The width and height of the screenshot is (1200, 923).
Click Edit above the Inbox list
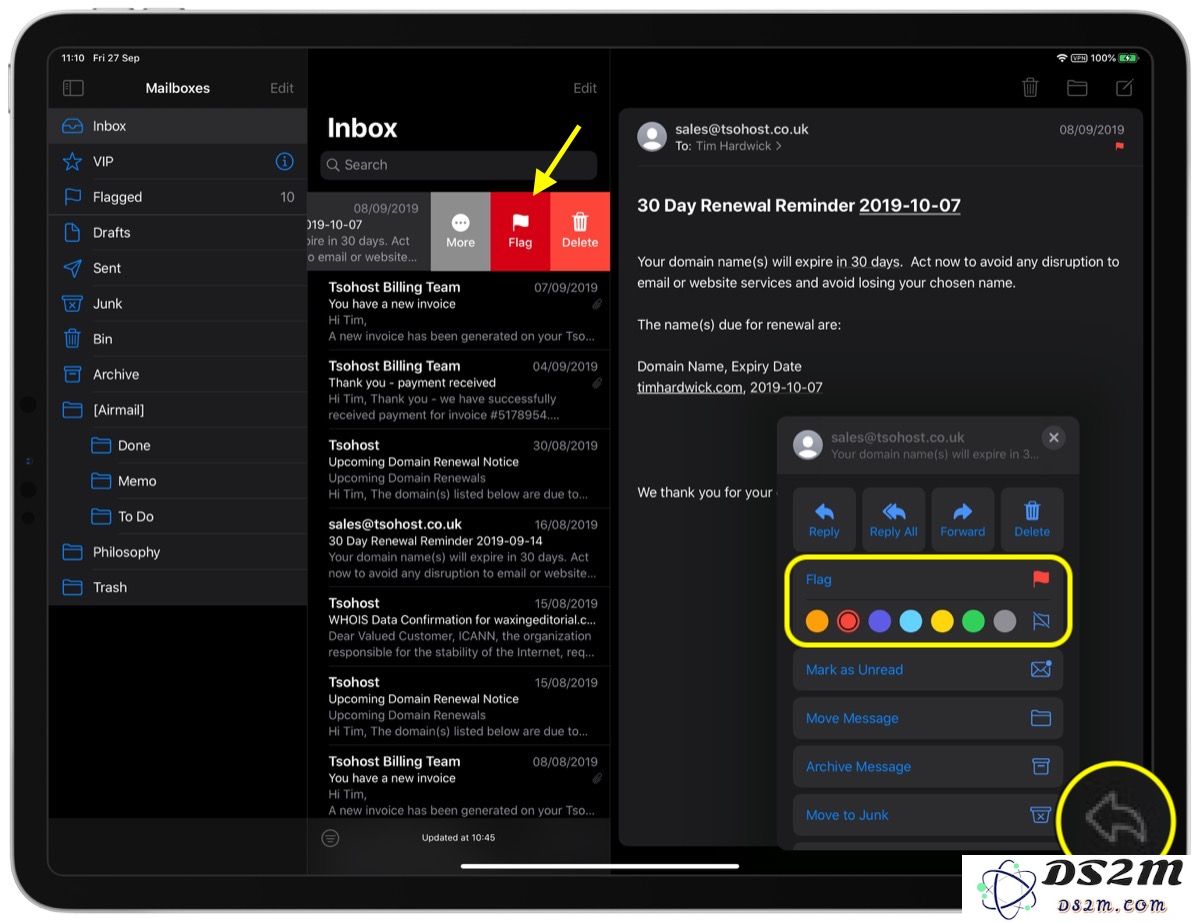point(585,88)
